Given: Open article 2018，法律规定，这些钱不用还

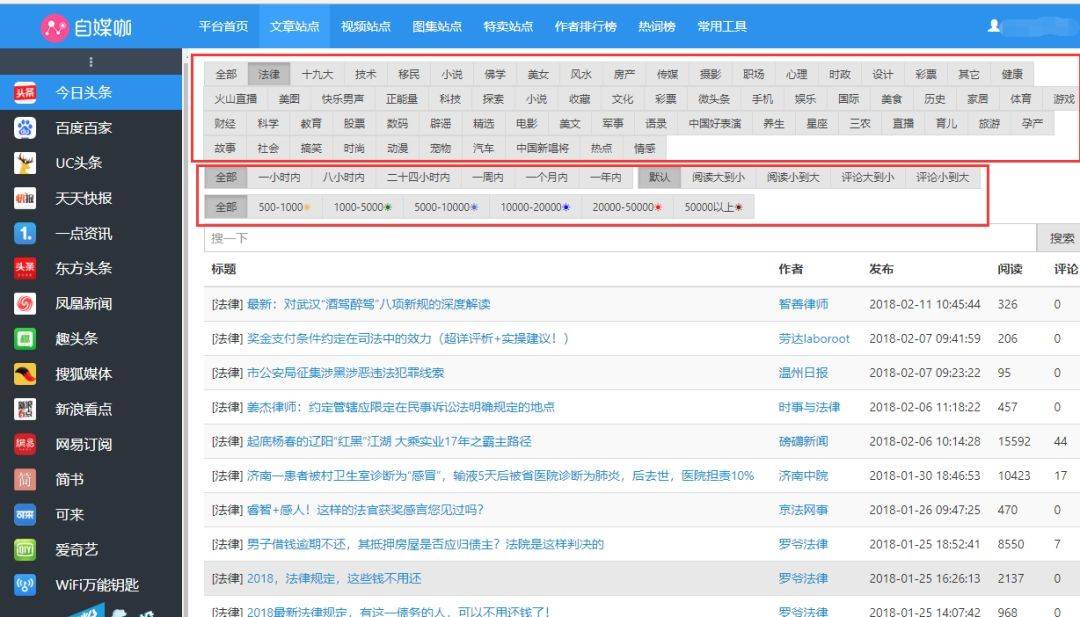Looking at the screenshot, I should pyautogui.click(x=333, y=579).
